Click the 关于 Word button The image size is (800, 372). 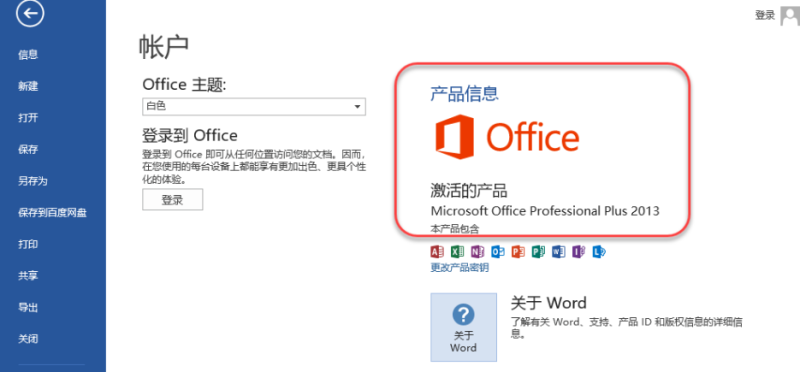[463, 327]
